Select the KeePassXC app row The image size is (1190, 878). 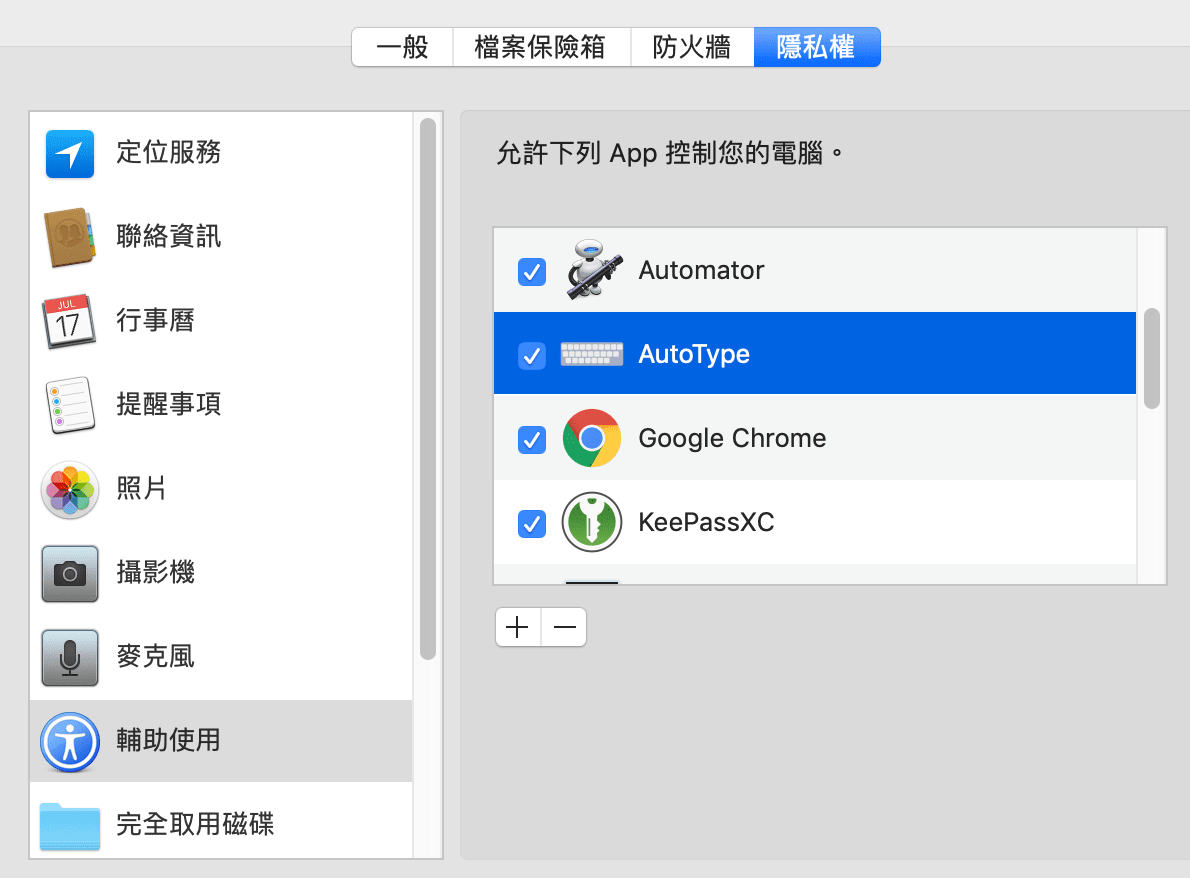pyautogui.click(x=814, y=522)
